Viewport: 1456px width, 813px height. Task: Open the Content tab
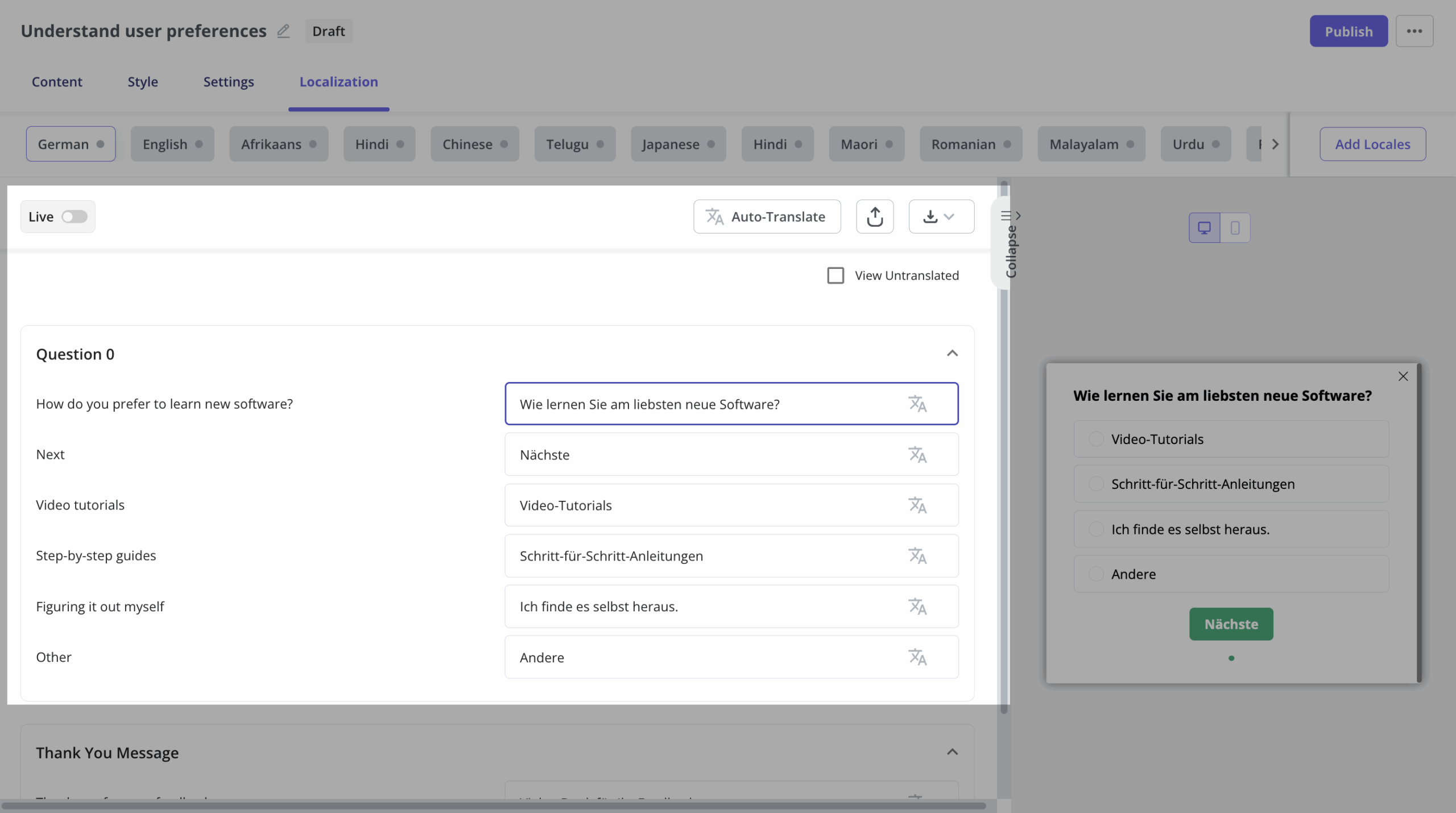(57, 82)
